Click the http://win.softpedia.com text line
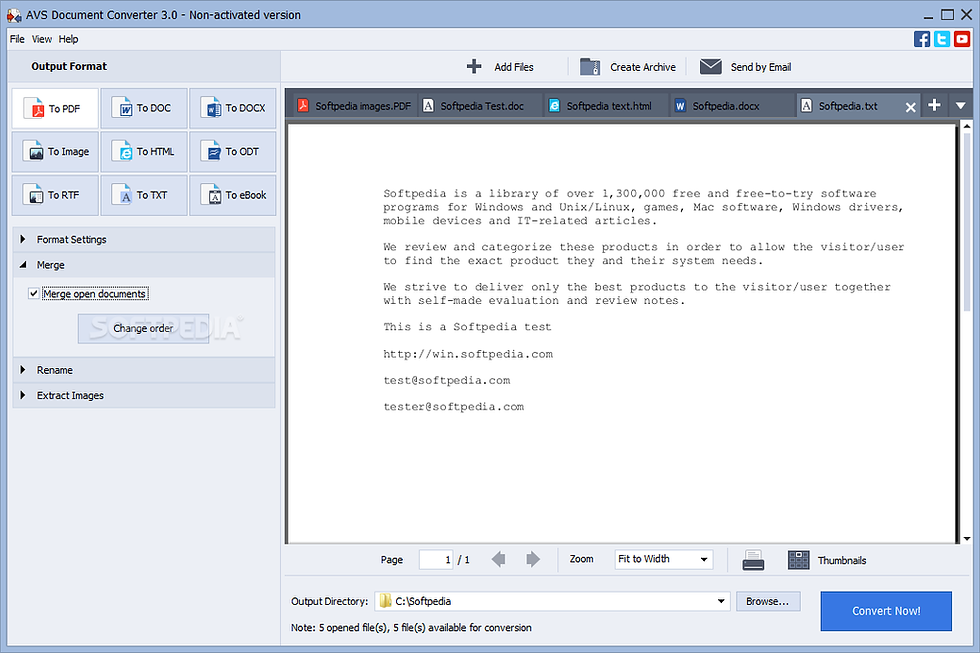 click(x=468, y=354)
